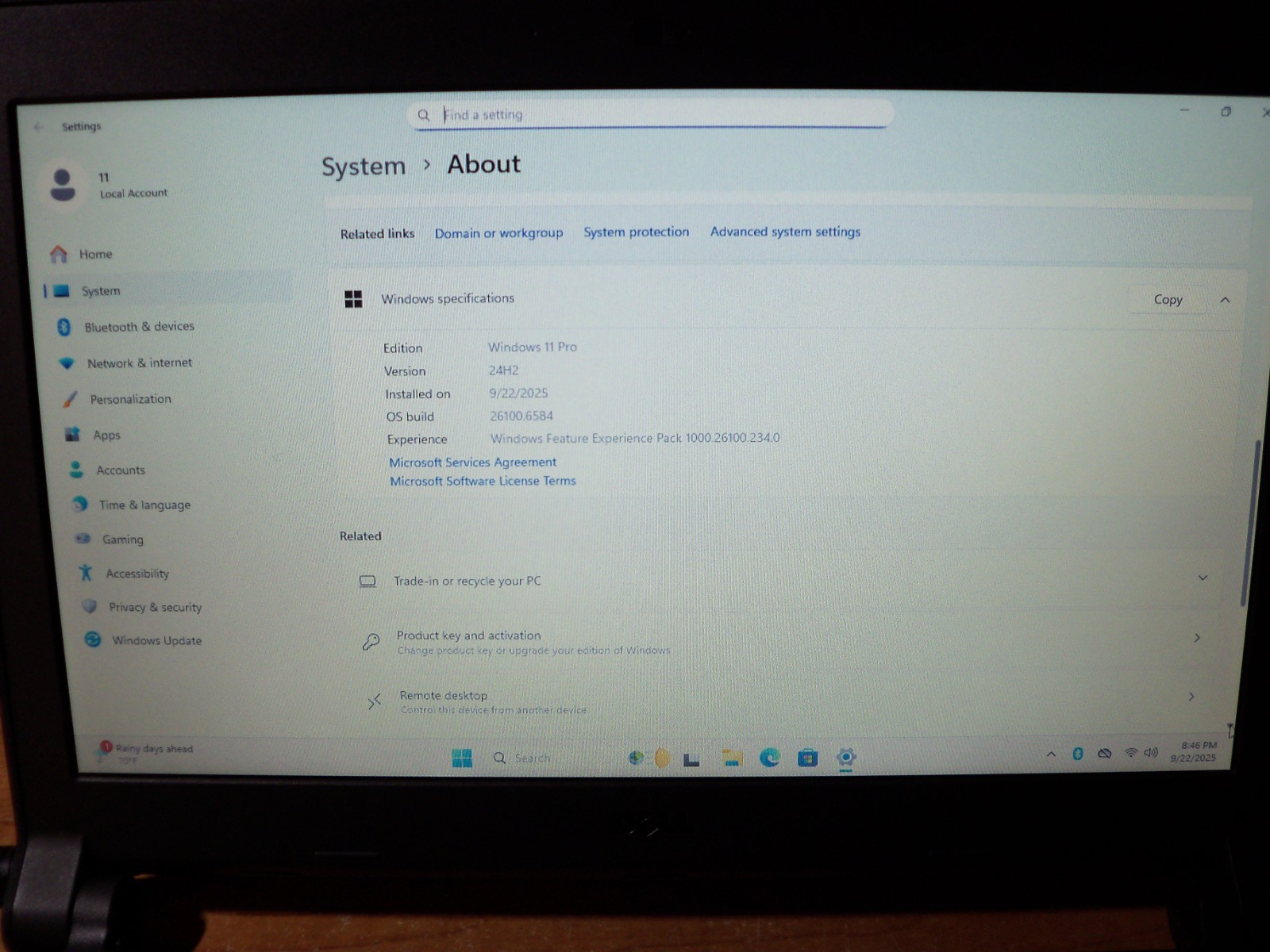Image resolution: width=1270 pixels, height=952 pixels.
Task: Open Time & language settings
Action: click(x=144, y=505)
